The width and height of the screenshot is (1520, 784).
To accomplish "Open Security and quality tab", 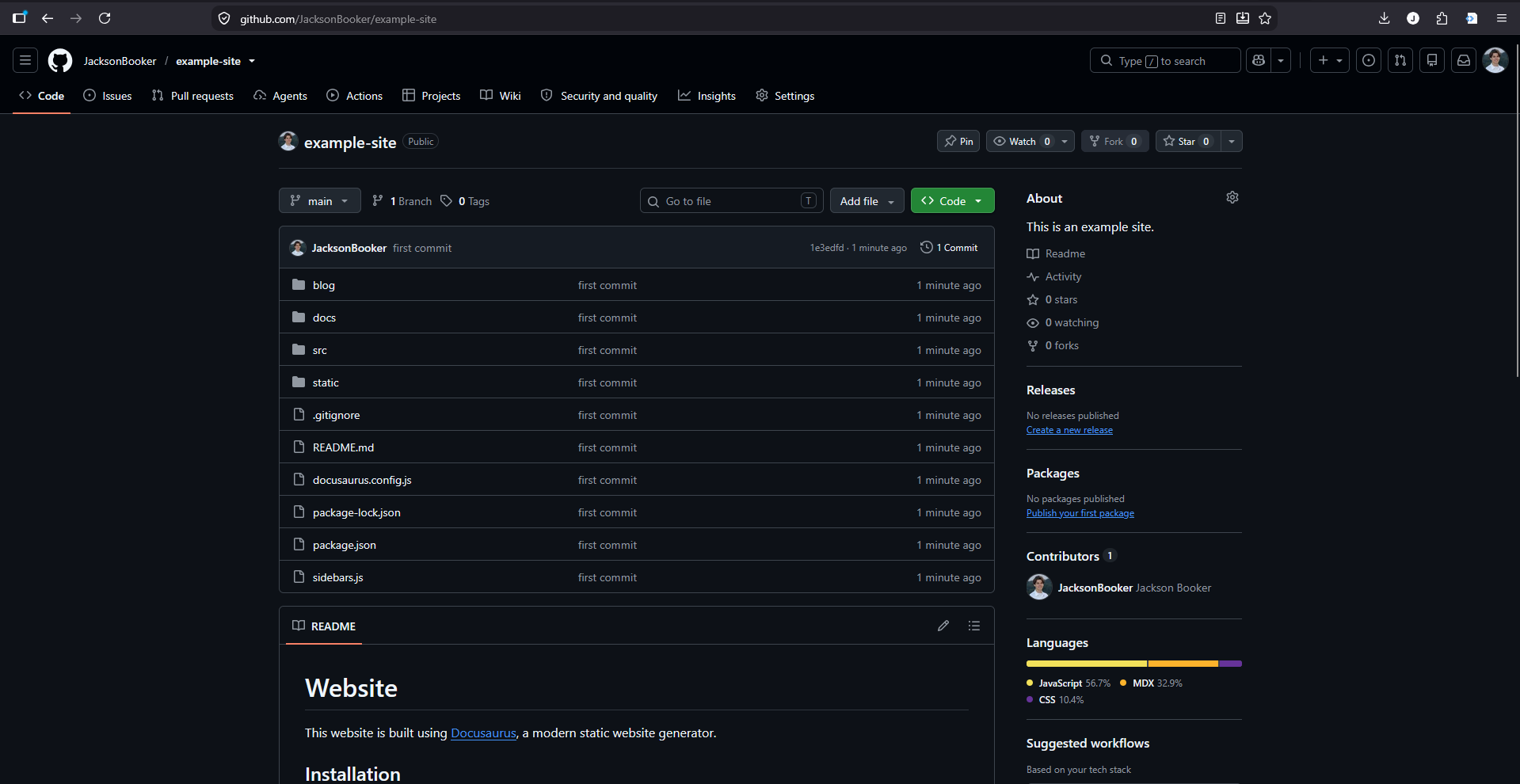I will point(599,95).
